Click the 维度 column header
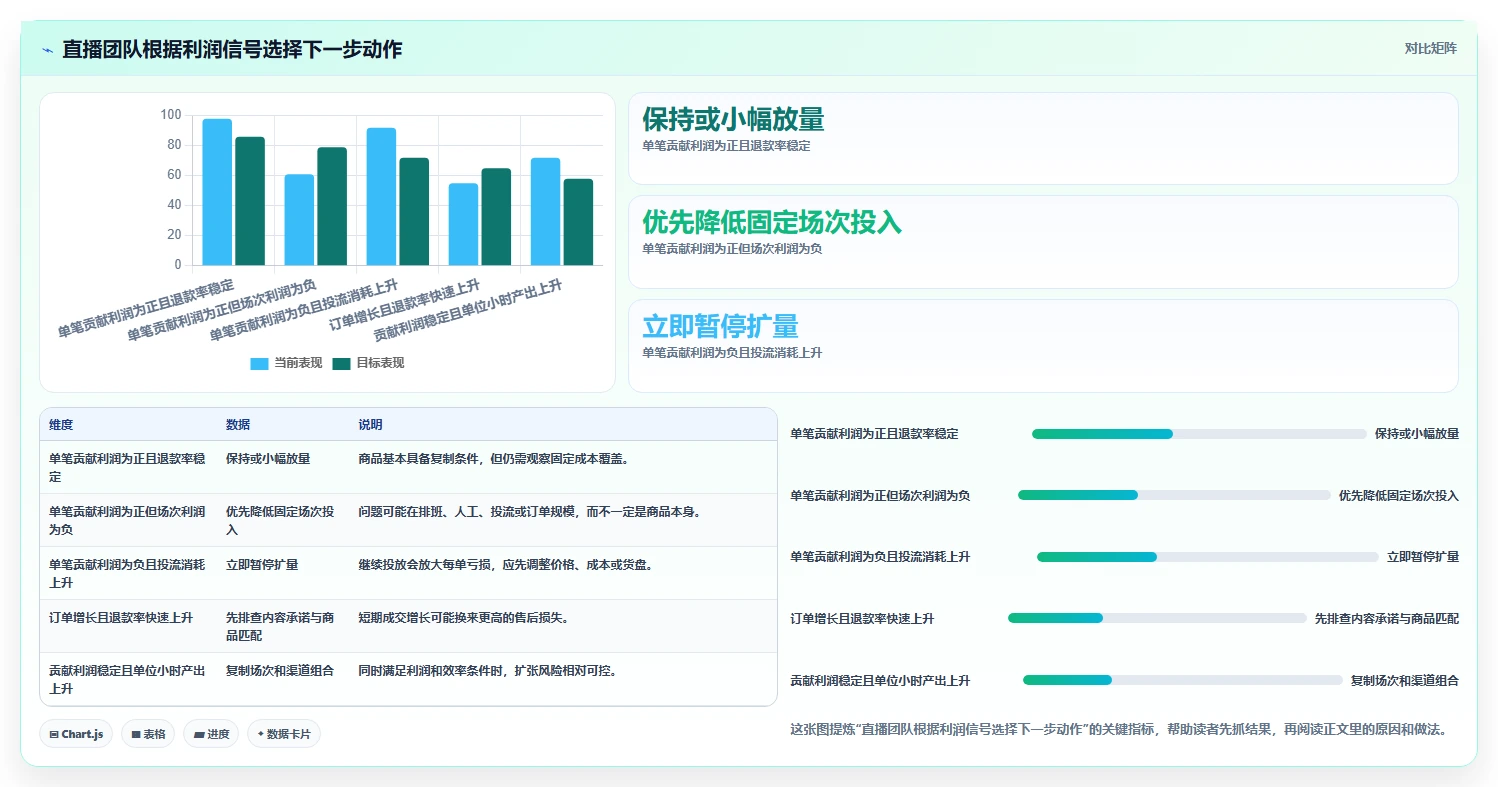 (x=61, y=425)
